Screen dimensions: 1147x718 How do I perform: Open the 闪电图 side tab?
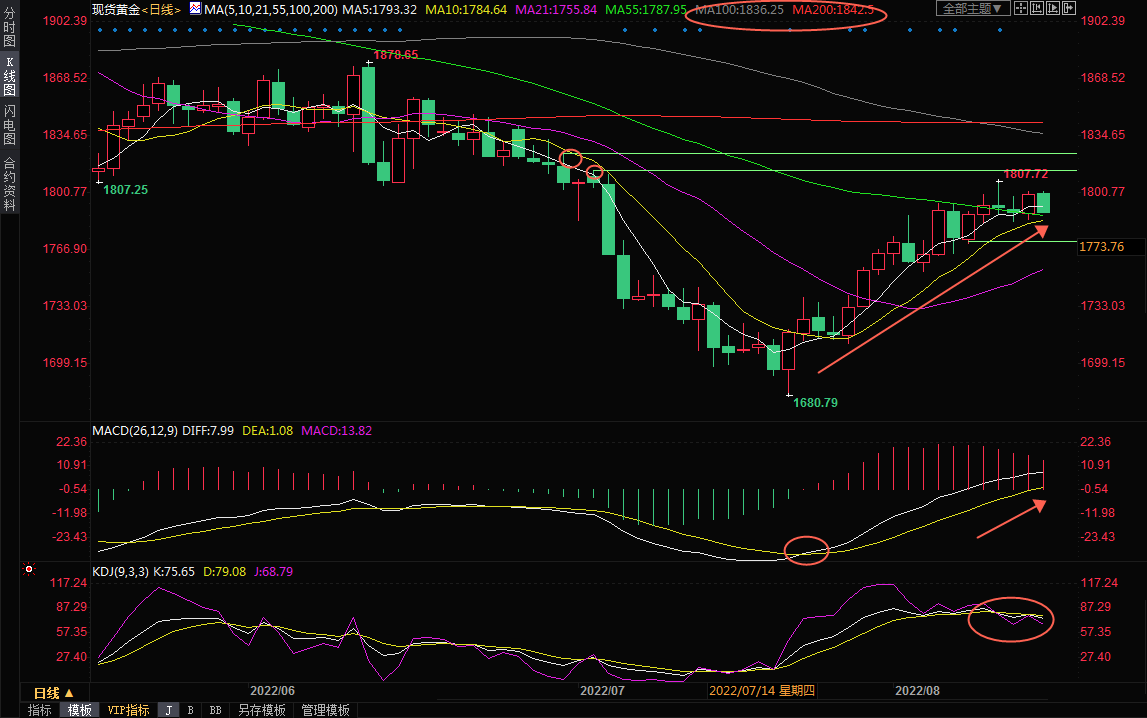tap(9, 126)
